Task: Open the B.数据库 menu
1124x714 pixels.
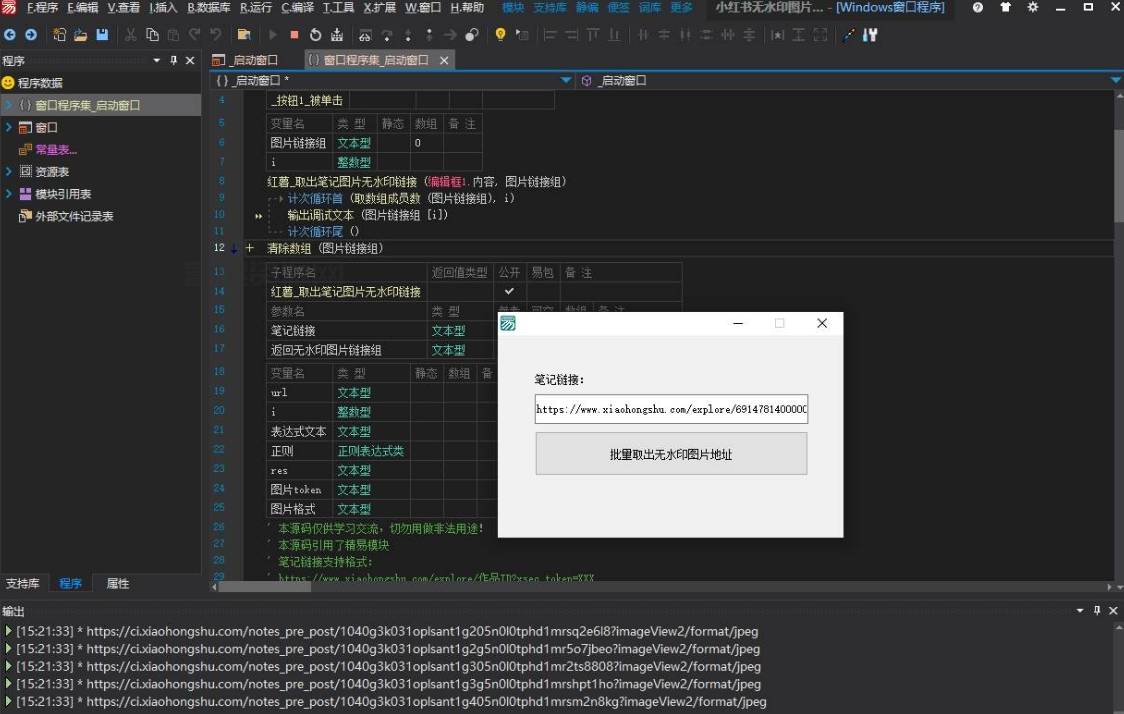Action: click(209, 7)
